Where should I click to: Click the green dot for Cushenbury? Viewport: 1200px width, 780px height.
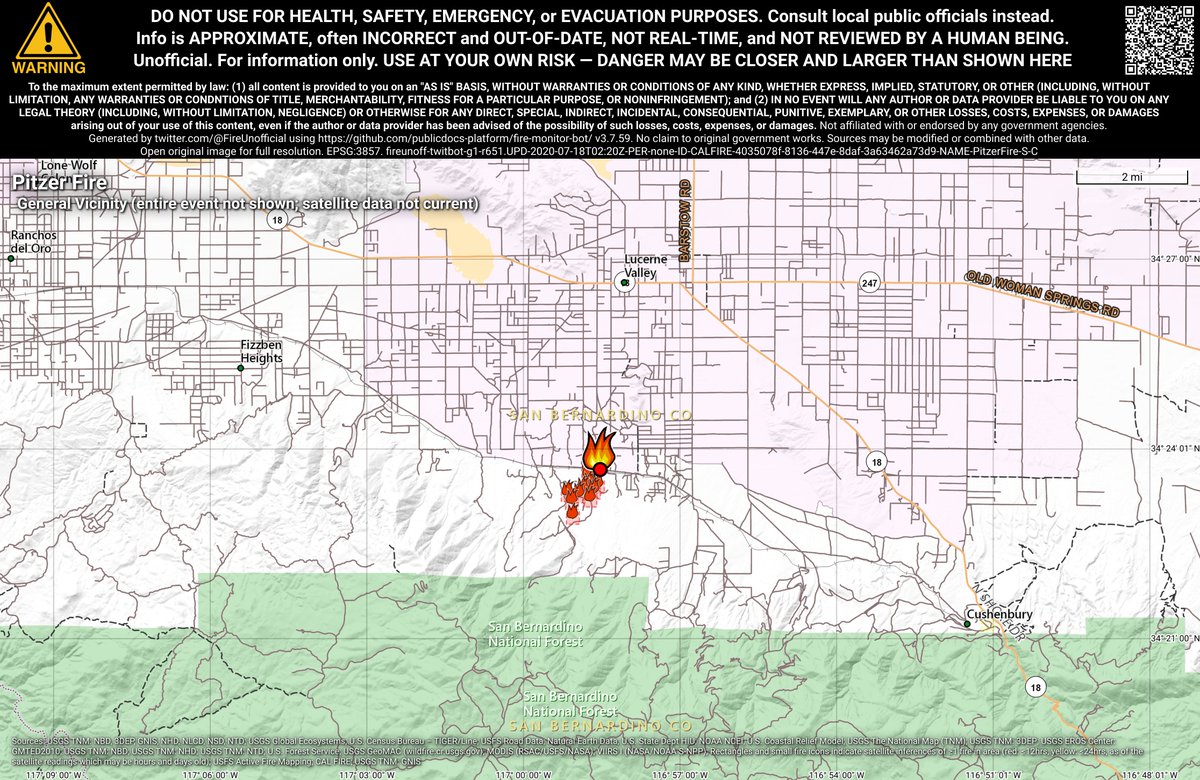967,625
